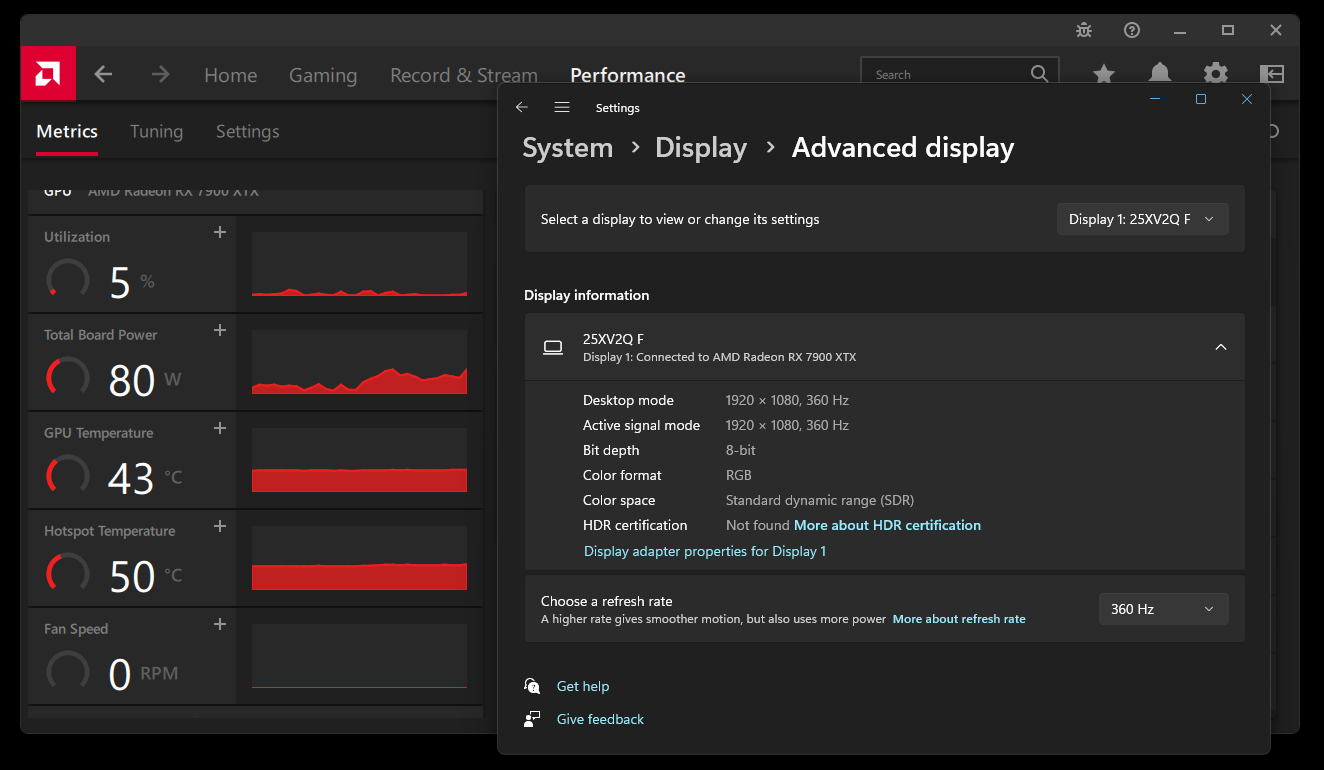Go forward in AMD Software navigation
The width and height of the screenshot is (1324, 770).
point(160,75)
